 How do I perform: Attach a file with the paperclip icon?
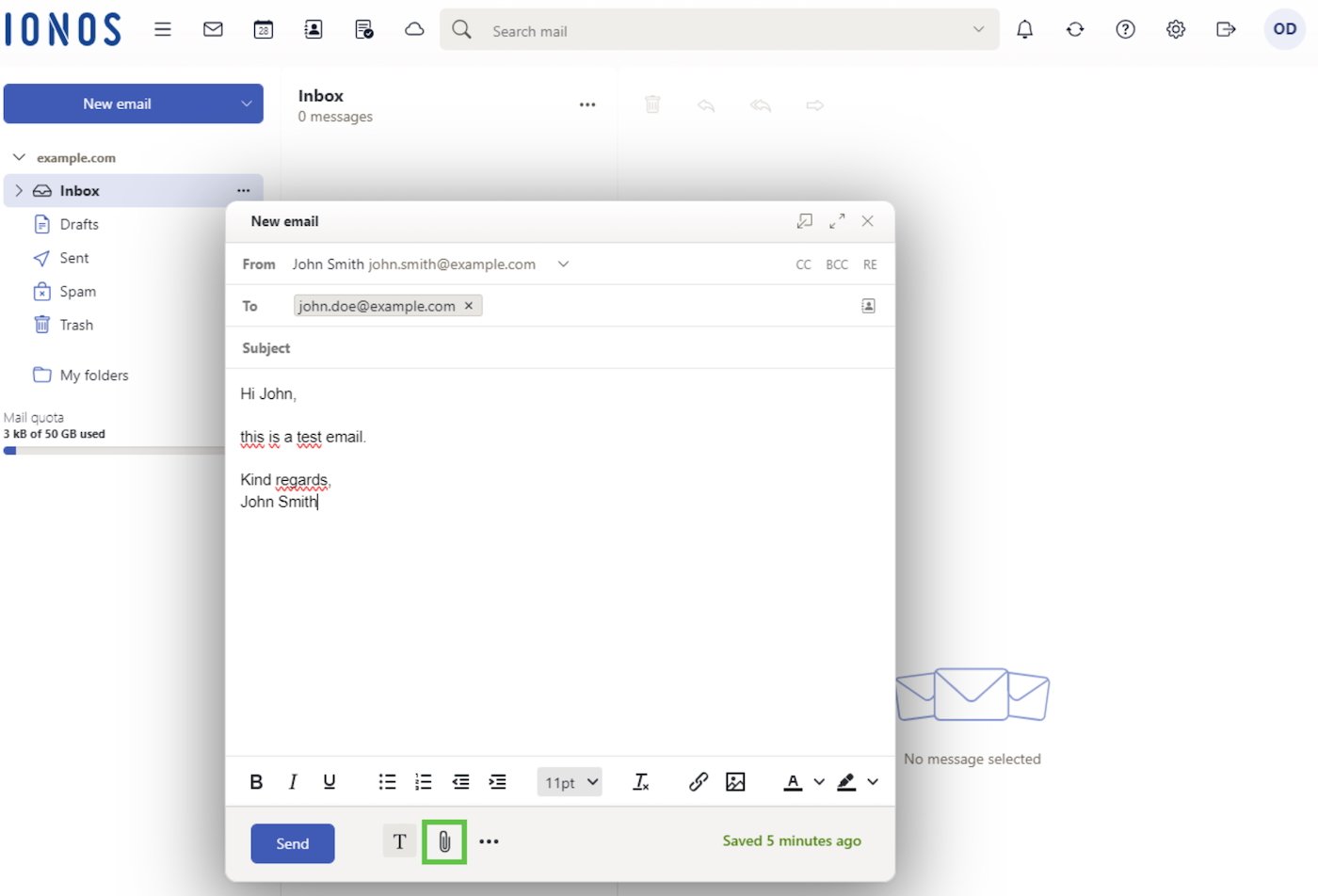(443, 840)
